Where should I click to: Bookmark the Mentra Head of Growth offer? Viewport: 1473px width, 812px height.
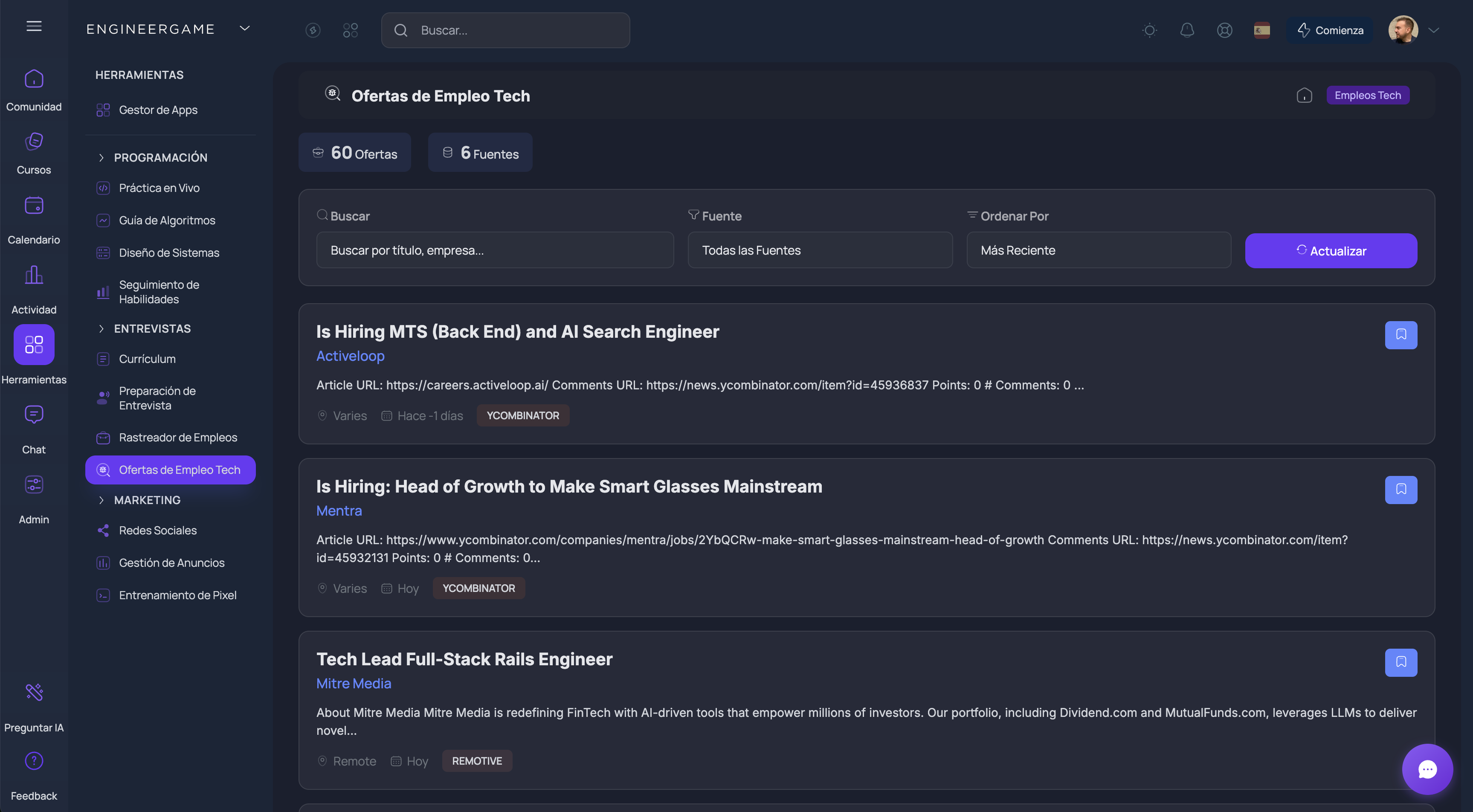pyautogui.click(x=1401, y=490)
